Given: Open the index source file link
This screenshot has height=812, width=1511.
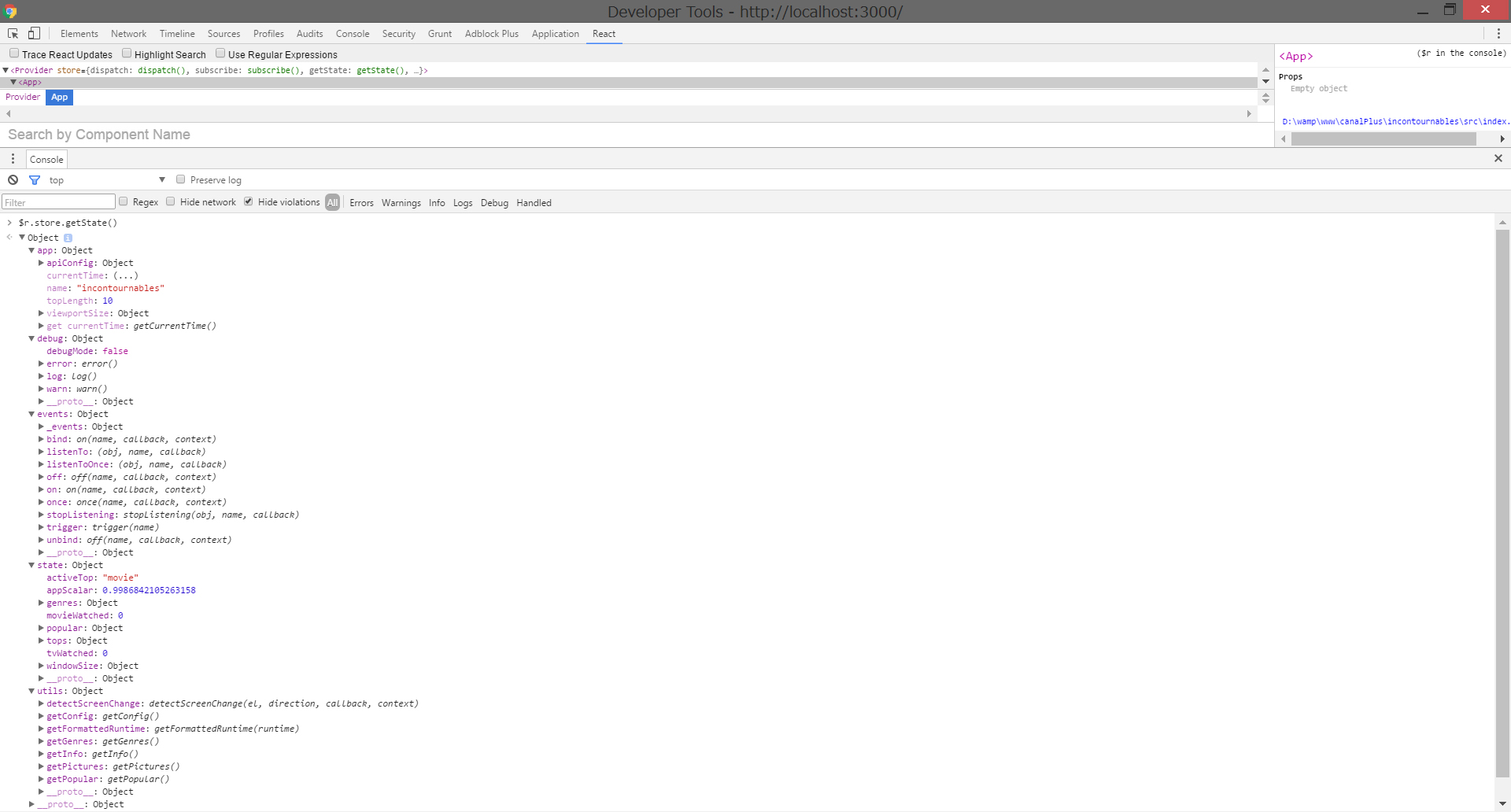Looking at the screenshot, I should [1395, 121].
